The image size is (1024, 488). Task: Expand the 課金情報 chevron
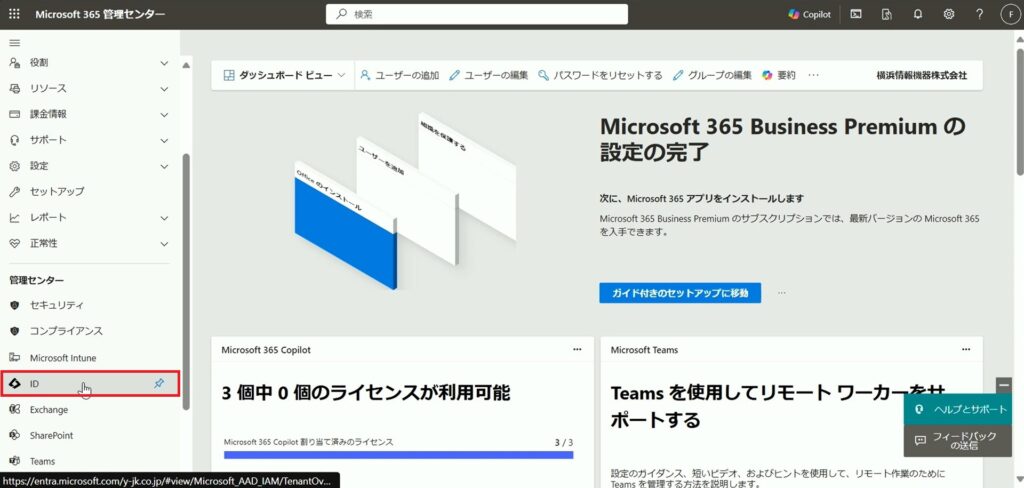pos(165,114)
